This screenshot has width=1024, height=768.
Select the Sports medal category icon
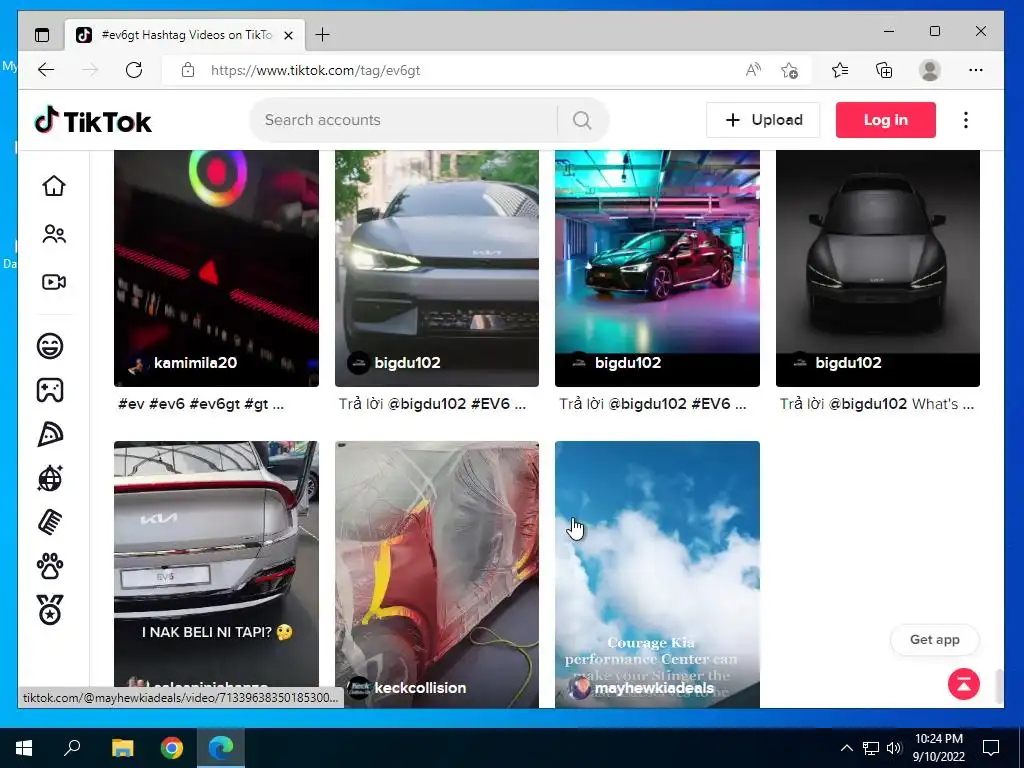coord(50,610)
